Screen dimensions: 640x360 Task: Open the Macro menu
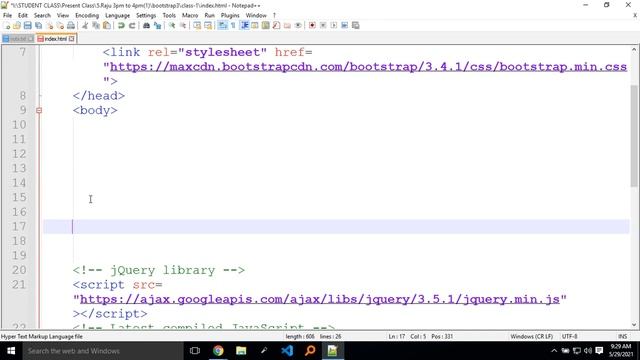(190, 16)
